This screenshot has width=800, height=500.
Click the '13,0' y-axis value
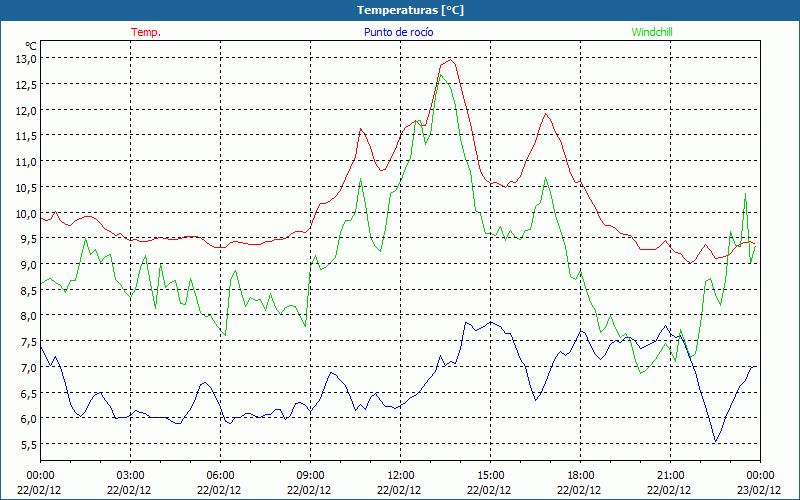tap(27, 59)
